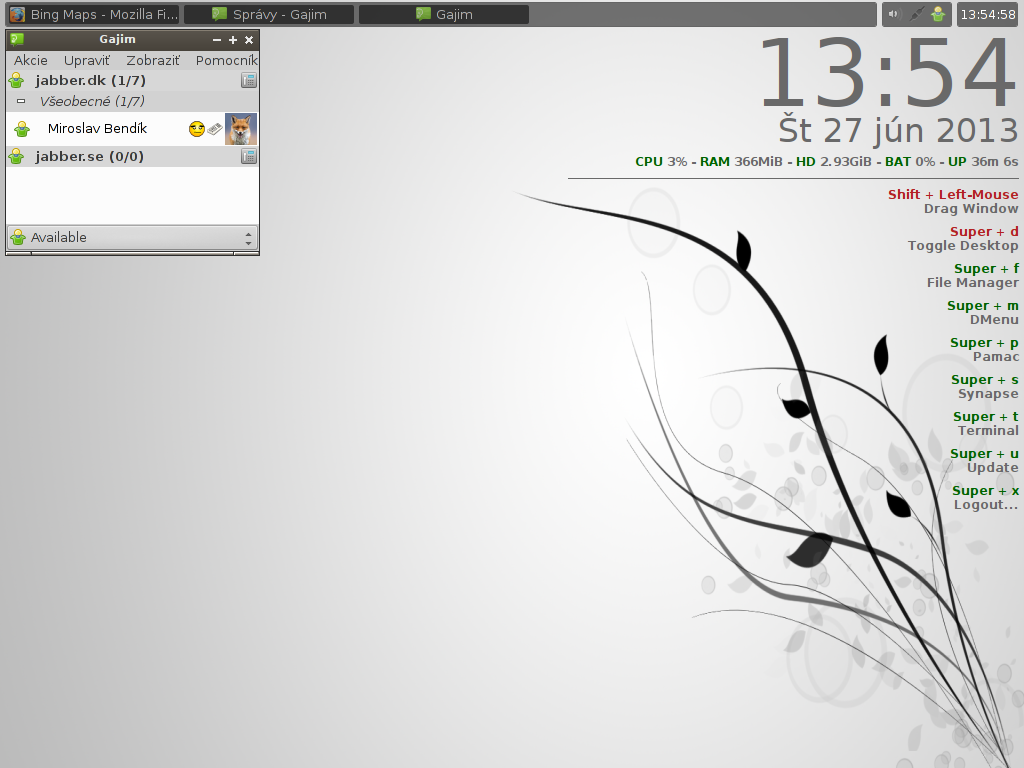Select contact Miroslav Bendík
This screenshot has width=1024, height=768.
tap(133, 129)
